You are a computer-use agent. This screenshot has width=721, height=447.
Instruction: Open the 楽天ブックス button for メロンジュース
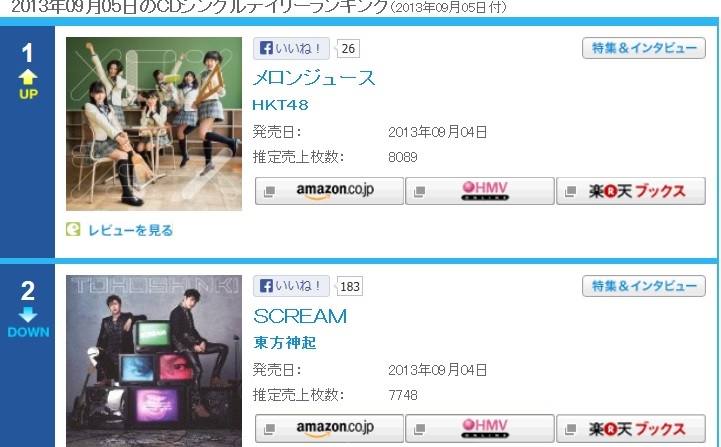coord(631,191)
